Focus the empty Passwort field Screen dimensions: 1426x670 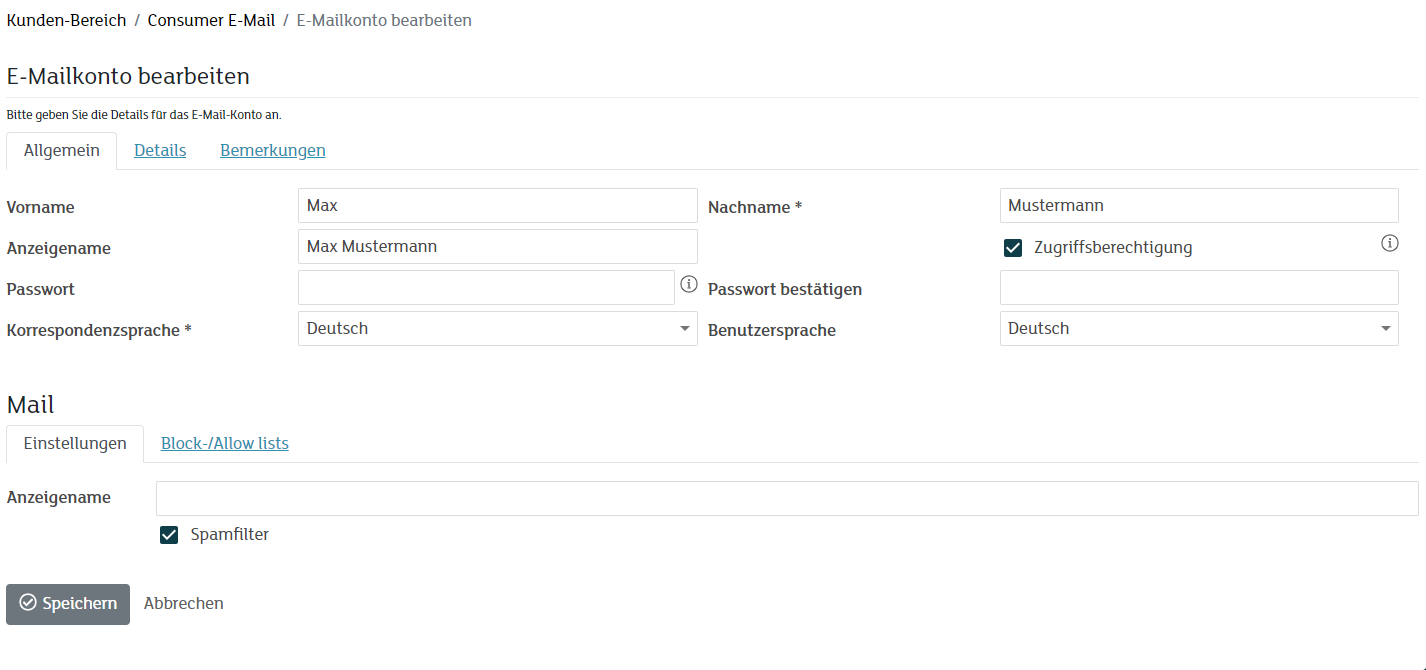[487, 288]
